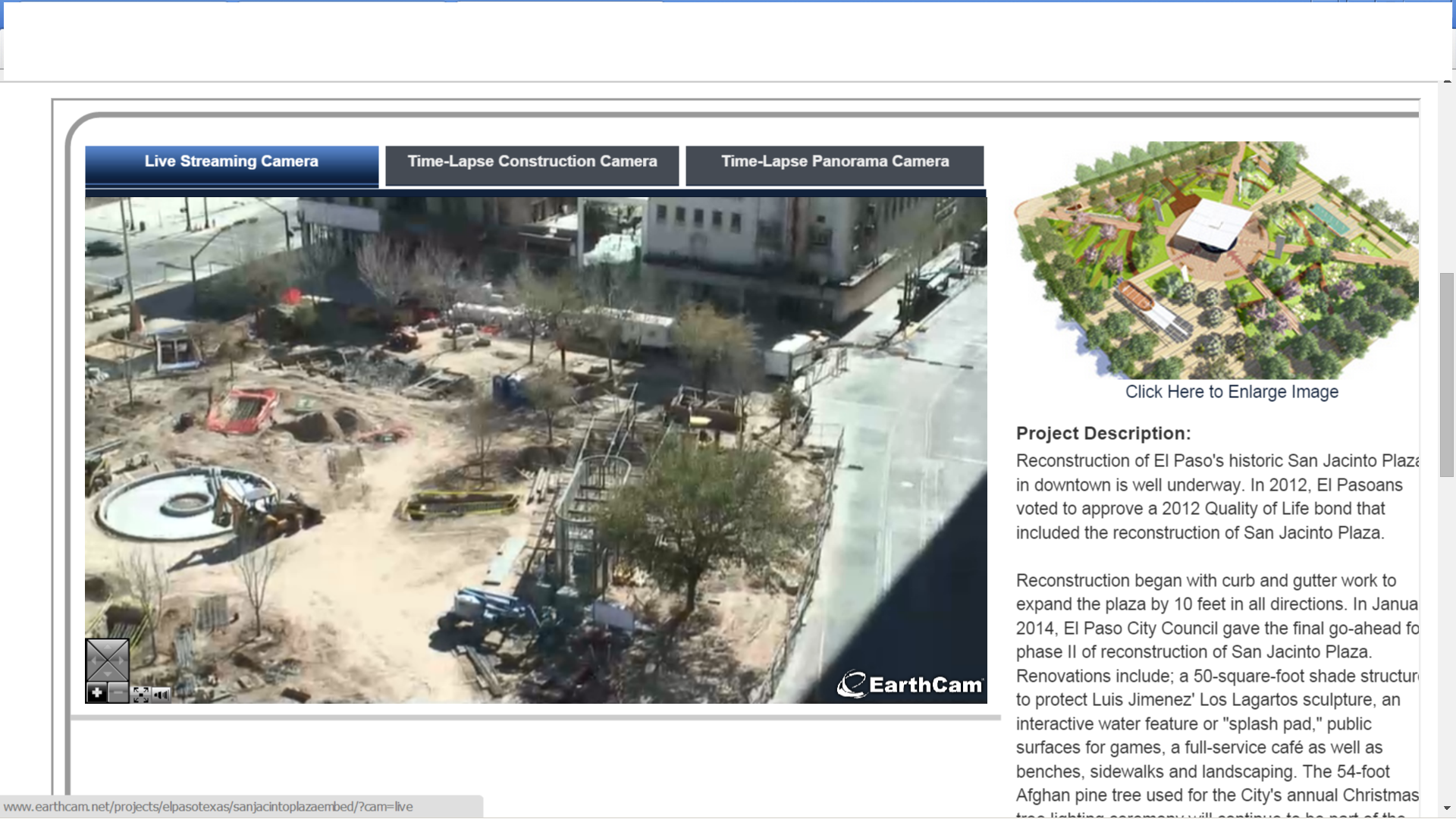1456x819 pixels.
Task: Click the page vertical scrollbar thumb
Action: [1446, 375]
